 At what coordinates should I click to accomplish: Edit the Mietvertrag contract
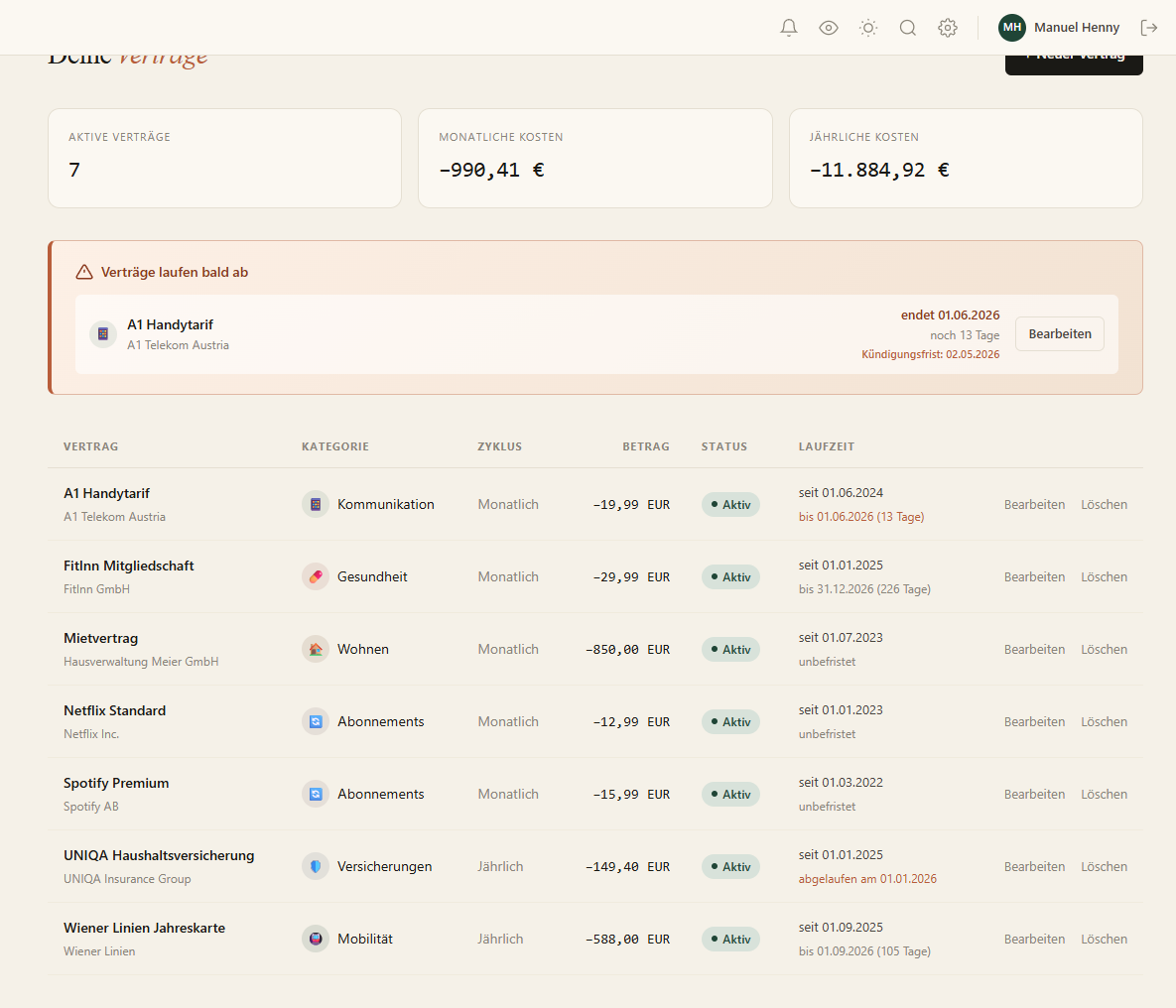[1034, 650]
